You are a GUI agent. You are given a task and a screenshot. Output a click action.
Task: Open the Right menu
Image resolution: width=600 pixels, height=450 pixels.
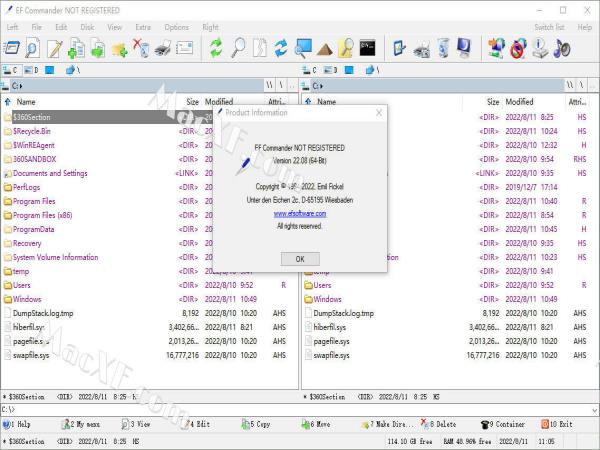click(210, 27)
